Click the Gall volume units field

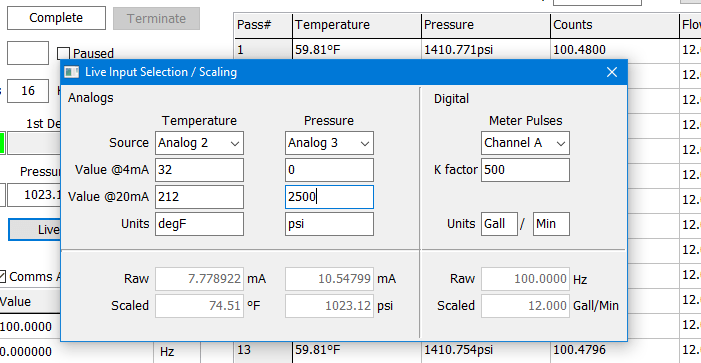click(x=499, y=224)
